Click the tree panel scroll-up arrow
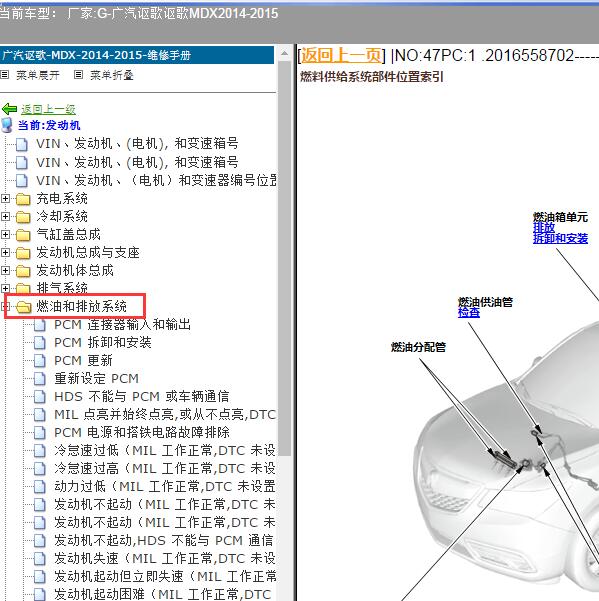 284,54
